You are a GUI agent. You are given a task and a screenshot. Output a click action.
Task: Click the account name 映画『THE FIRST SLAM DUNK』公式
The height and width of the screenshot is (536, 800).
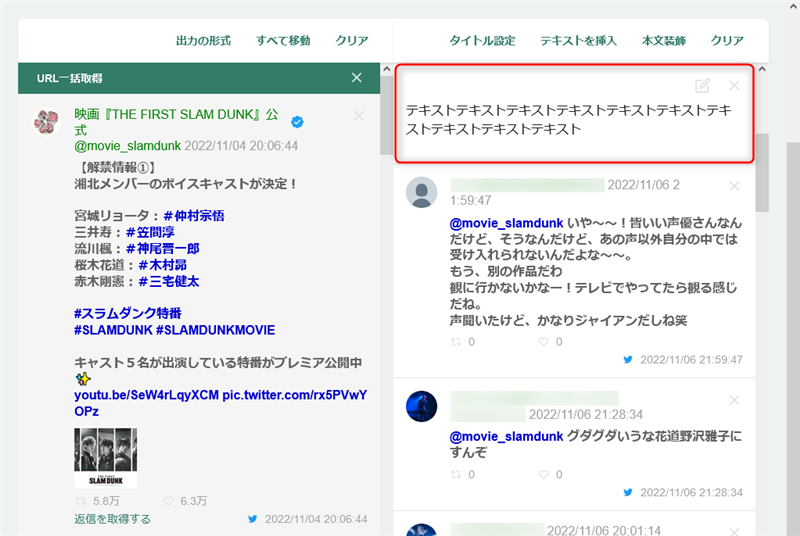177,121
